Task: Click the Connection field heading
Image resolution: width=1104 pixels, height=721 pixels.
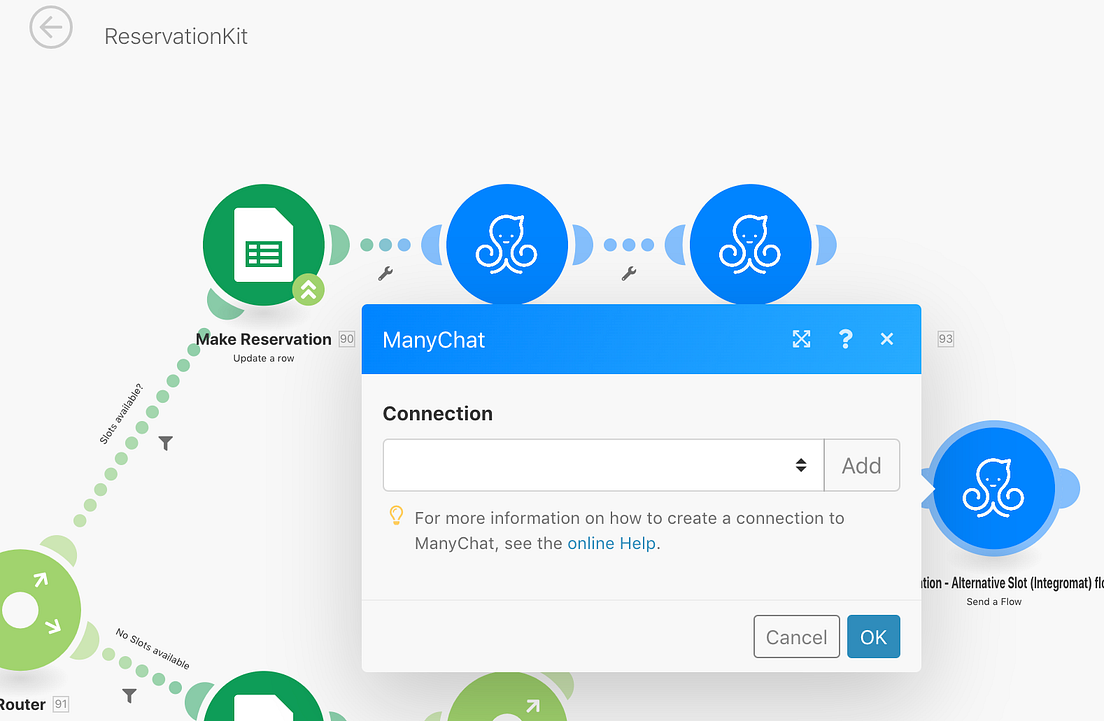Action: [438, 413]
